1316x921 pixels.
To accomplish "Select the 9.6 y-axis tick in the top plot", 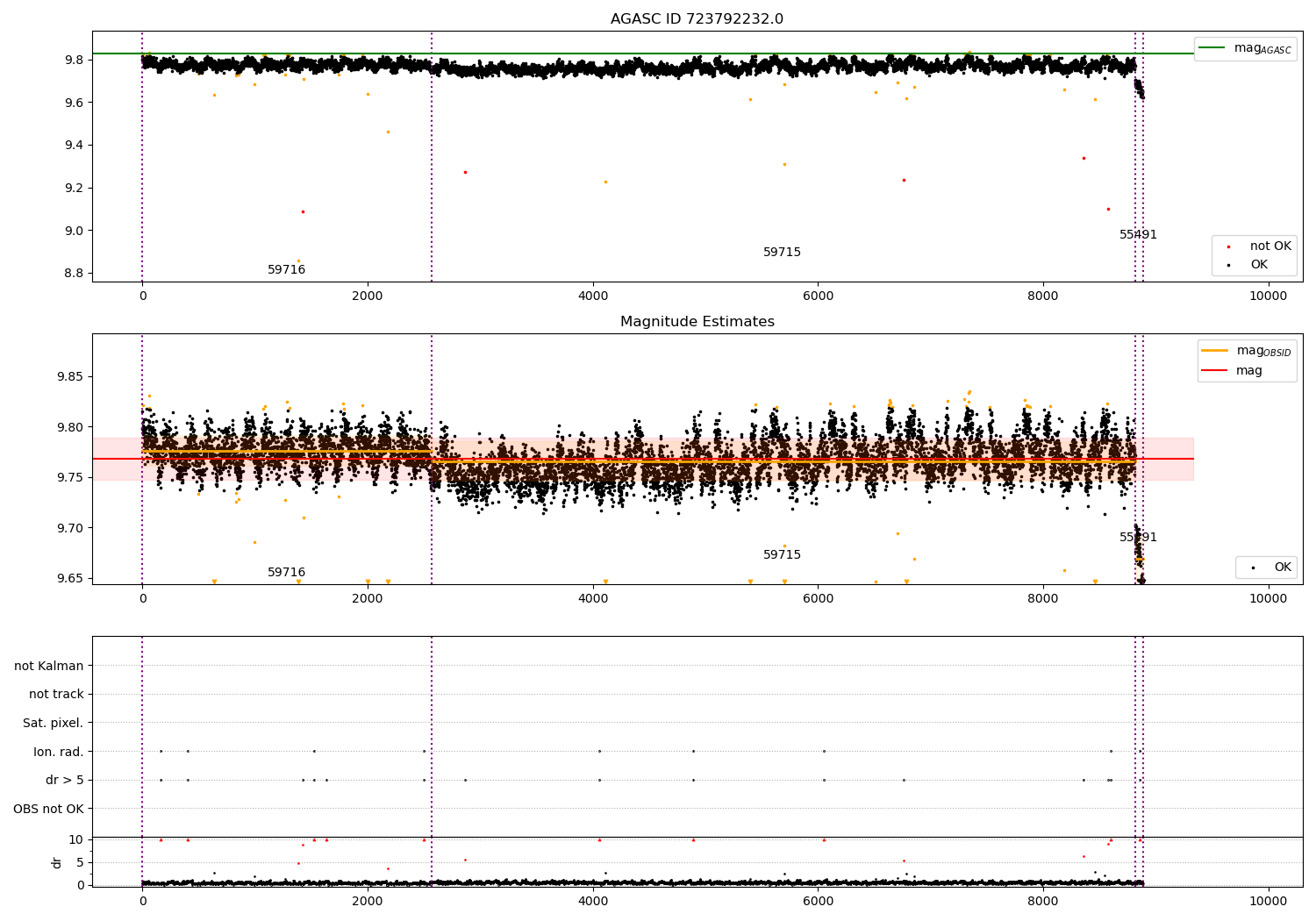I will coord(75,104).
